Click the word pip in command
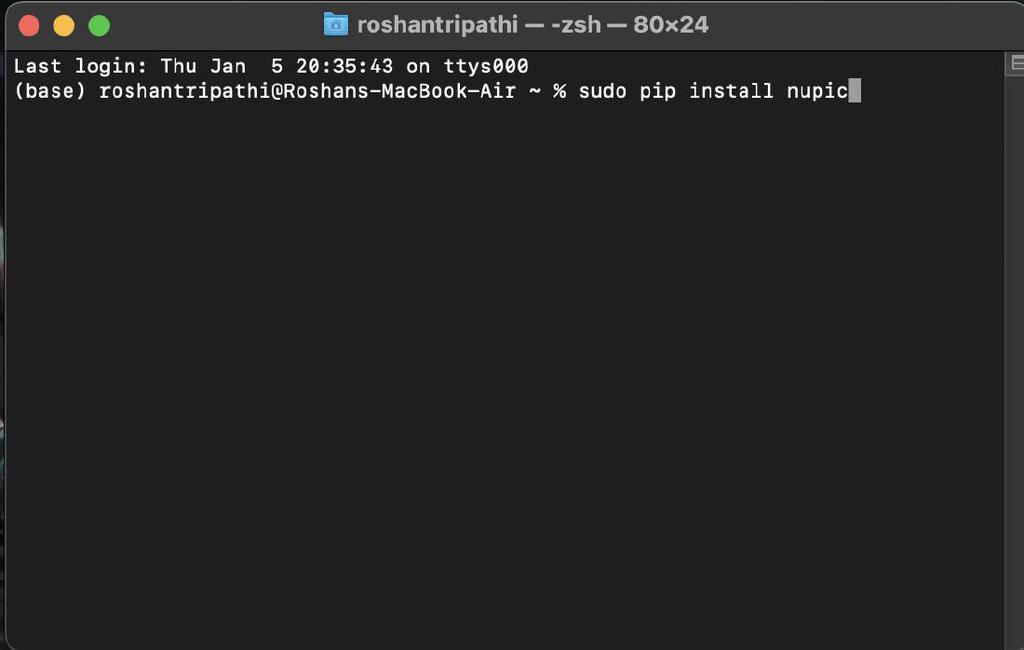Screen dimensions: 1024x650 coord(657,92)
